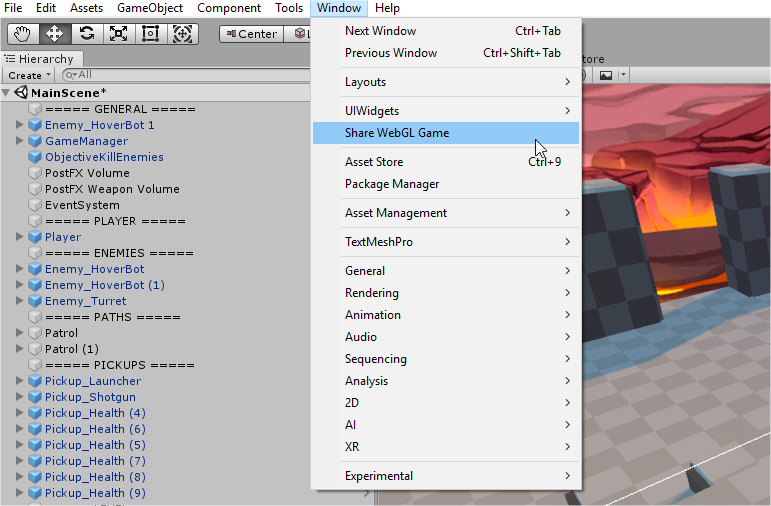771x506 pixels.
Task: Select the Rotate tool
Action: [x=87, y=33]
